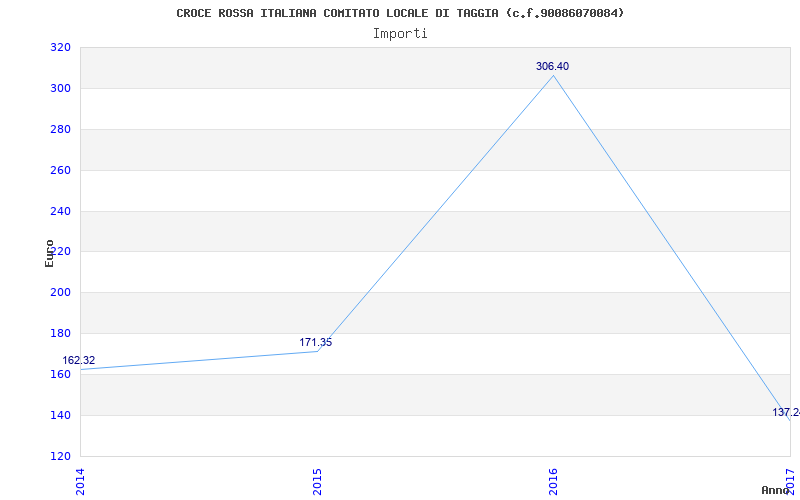Click the Euro y-axis title
This screenshot has width=800, height=500.
tap(49, 253)
